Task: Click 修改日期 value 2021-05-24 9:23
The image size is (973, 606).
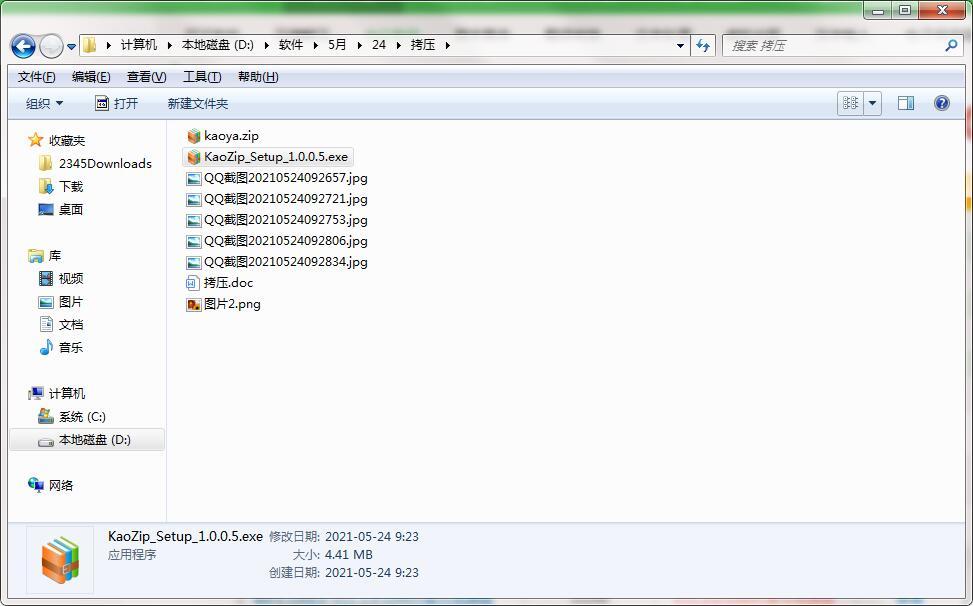Action: (372, 537)
